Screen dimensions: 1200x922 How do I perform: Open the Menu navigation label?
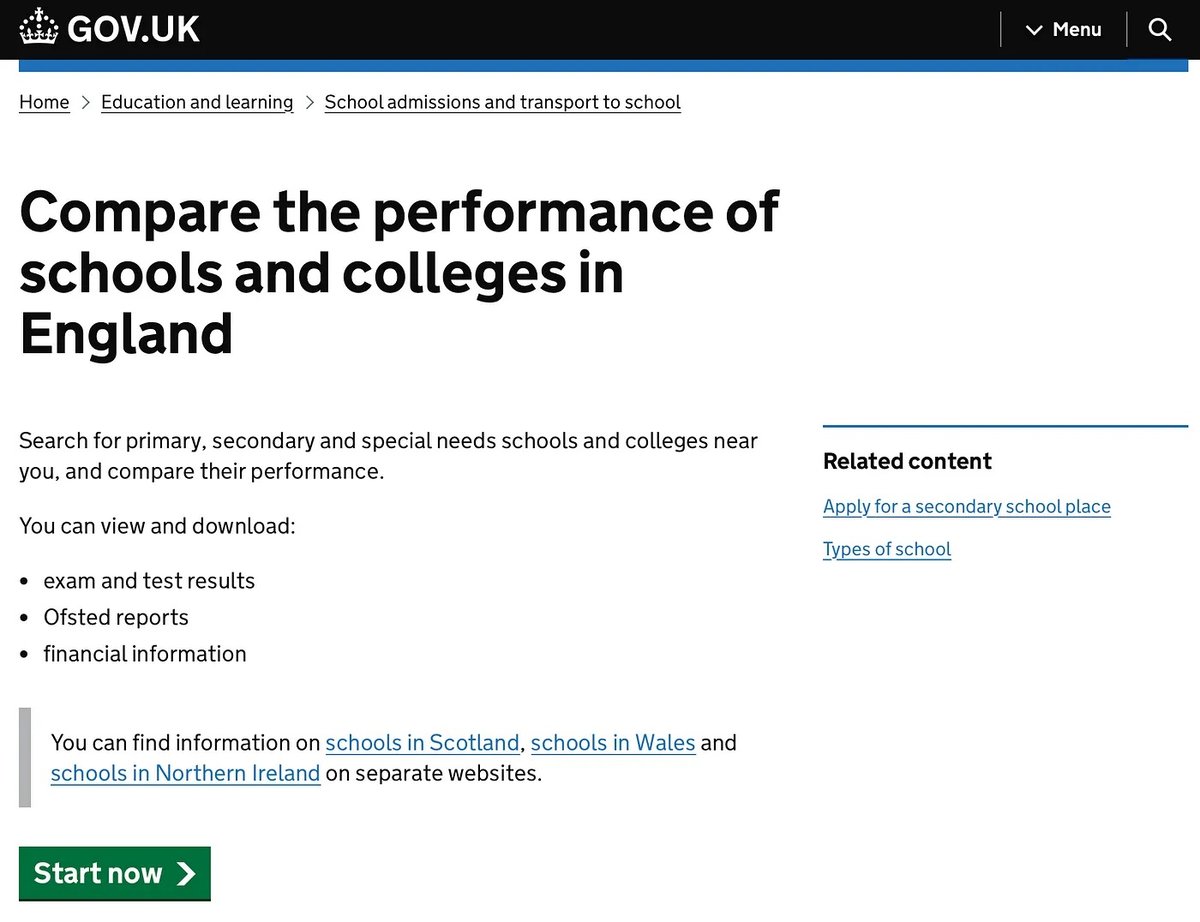click(1077, 30)
